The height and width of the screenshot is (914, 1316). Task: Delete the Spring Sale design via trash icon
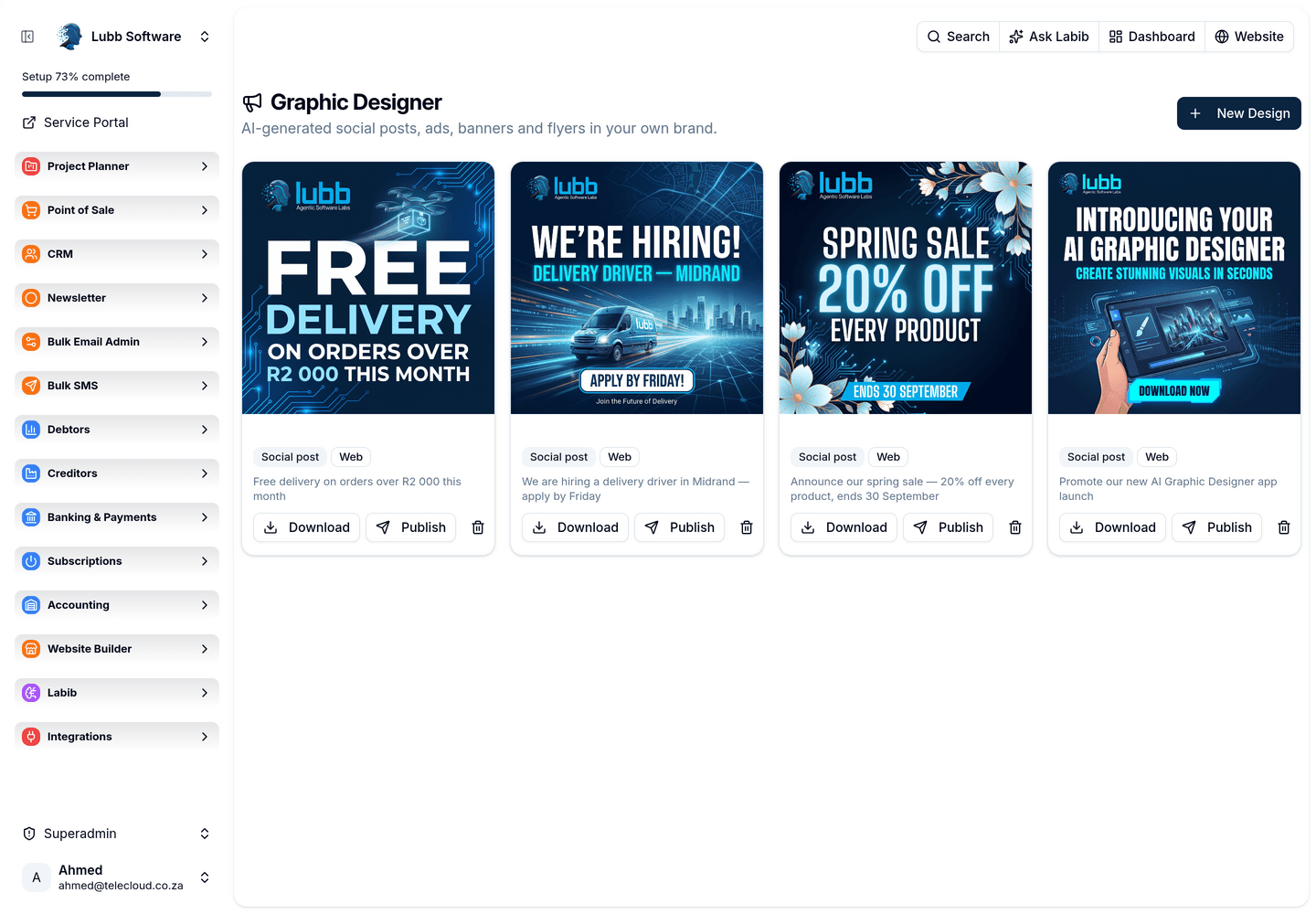tap(1015, 527)
